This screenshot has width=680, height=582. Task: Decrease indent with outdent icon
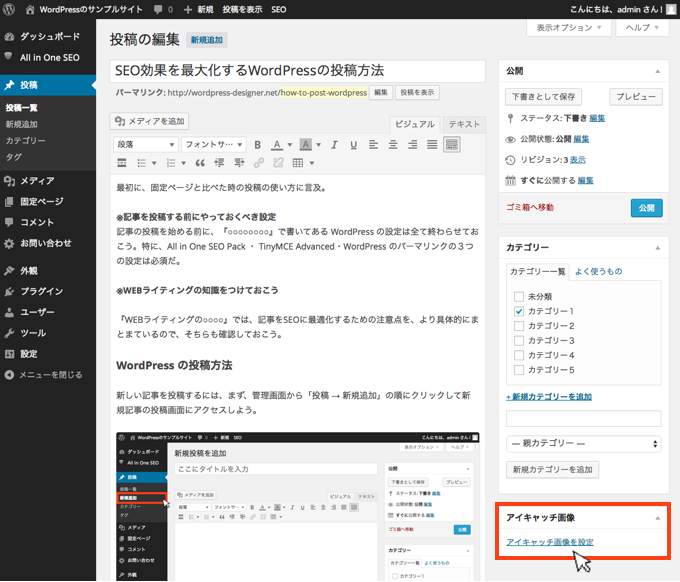219,163
